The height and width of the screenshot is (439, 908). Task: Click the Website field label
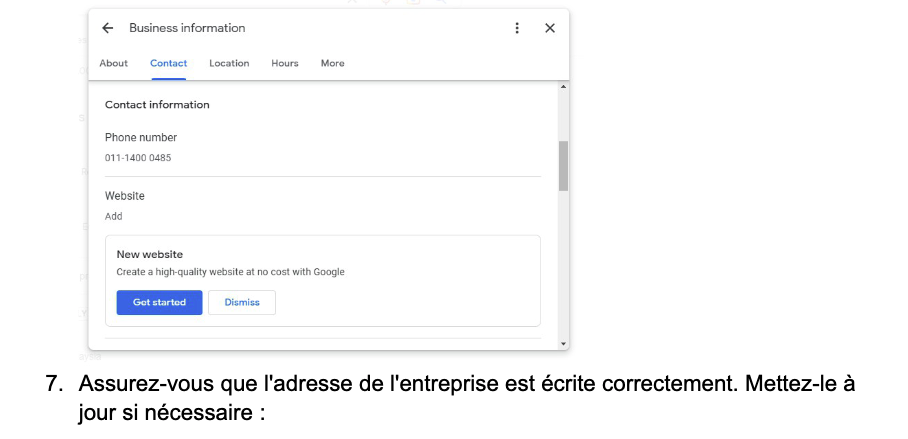click(x=125, y=196)
